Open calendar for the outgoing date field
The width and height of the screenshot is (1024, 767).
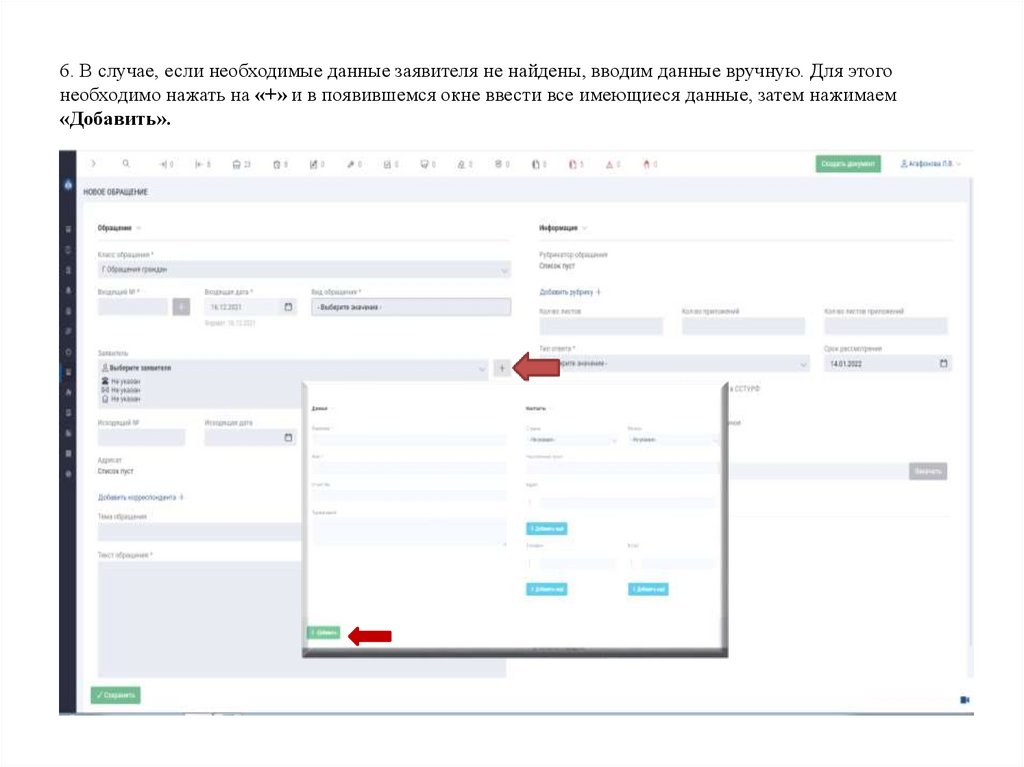[x=288, y=437]
